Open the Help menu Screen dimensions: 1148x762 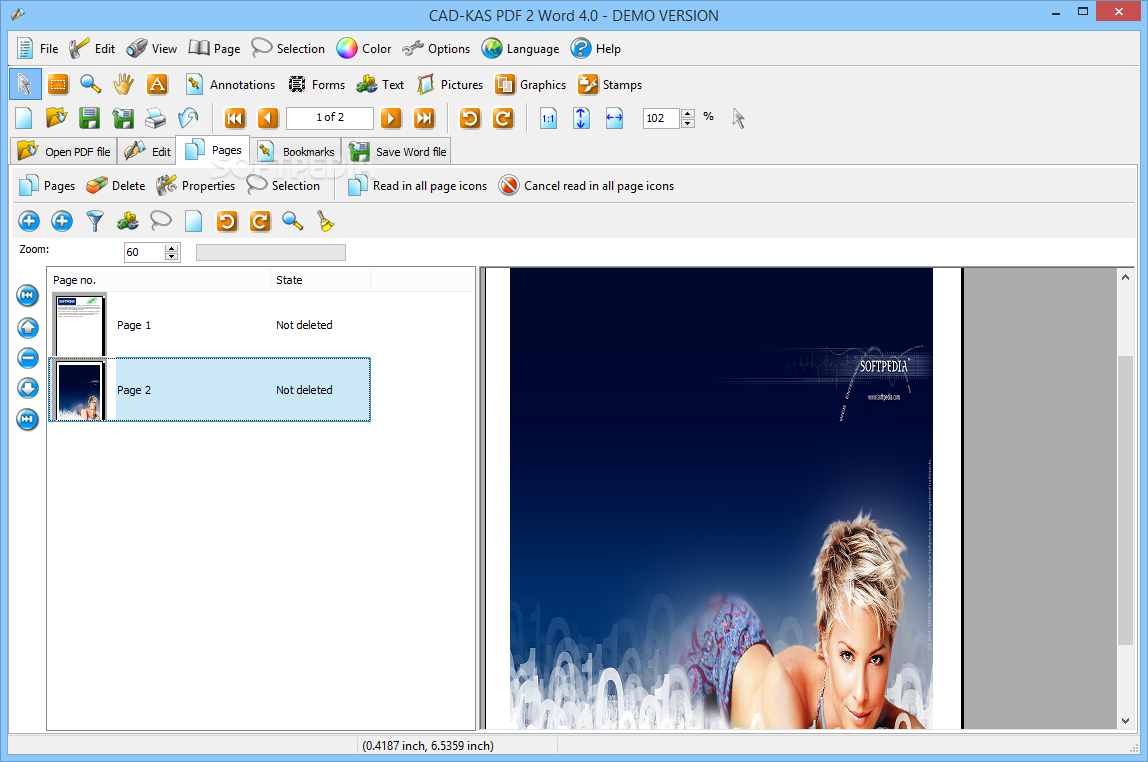tap(596, 48)
